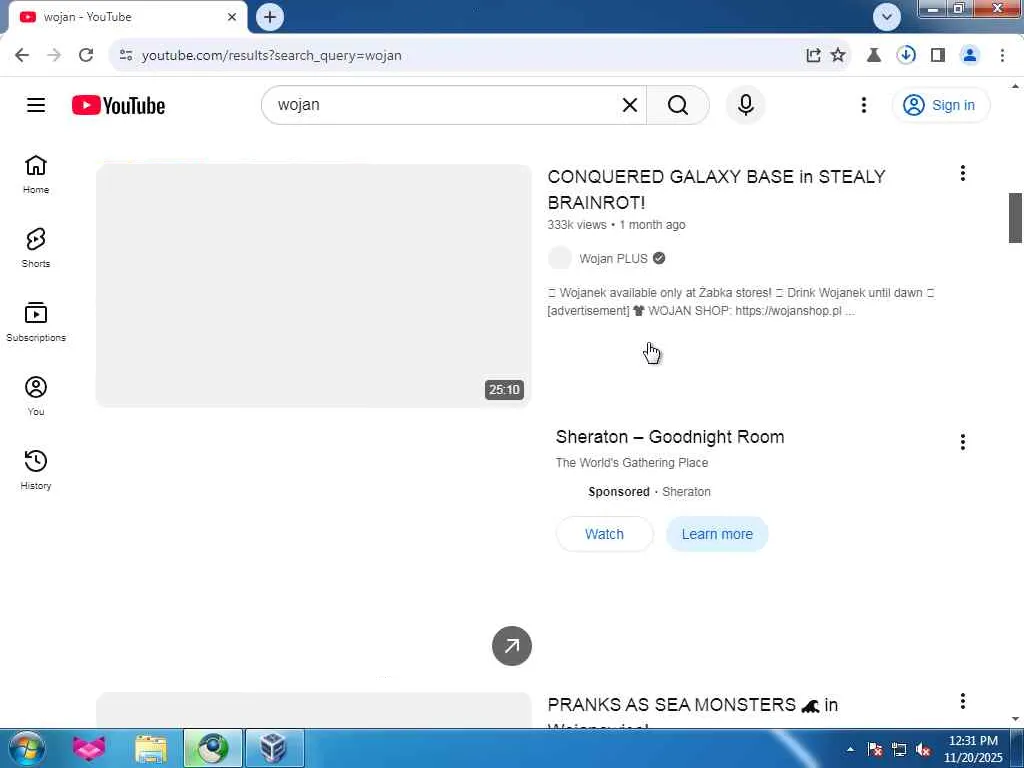This screenshot has height=768, width=1024.
Task: Click the share page icon in address bar
Action: pos(813,56)
